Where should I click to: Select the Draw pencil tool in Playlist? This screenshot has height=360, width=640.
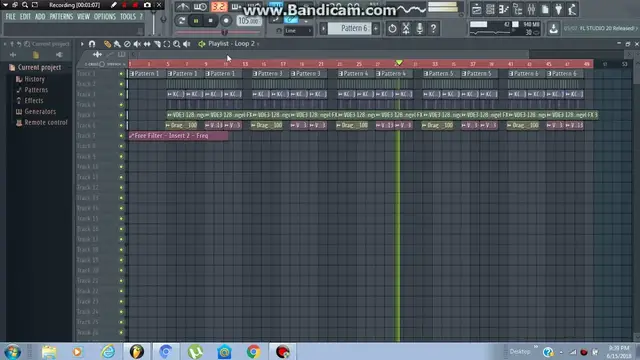107,44
